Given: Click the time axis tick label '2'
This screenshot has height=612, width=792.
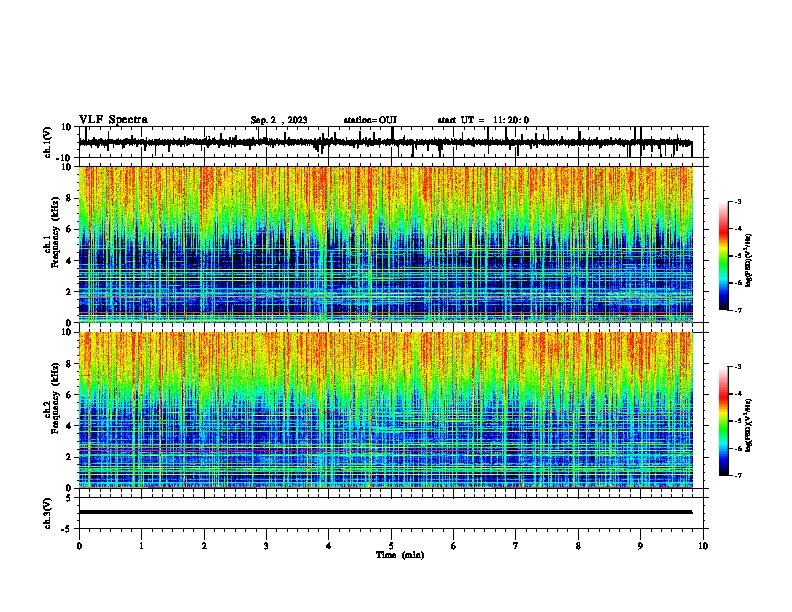Looking at the screenshot, I should (204, 546).
